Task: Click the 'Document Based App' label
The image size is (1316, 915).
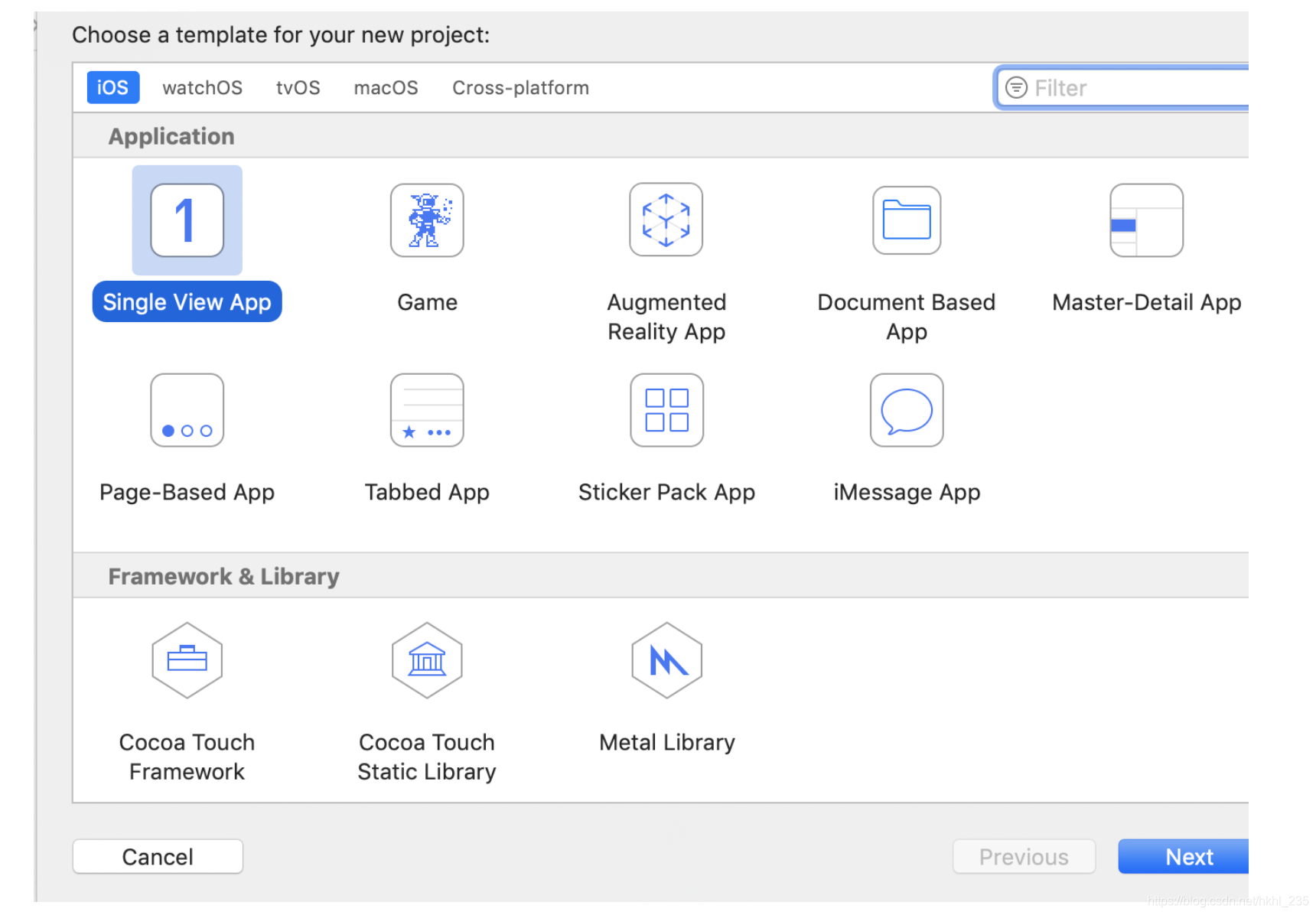Action: coord(907,317)
